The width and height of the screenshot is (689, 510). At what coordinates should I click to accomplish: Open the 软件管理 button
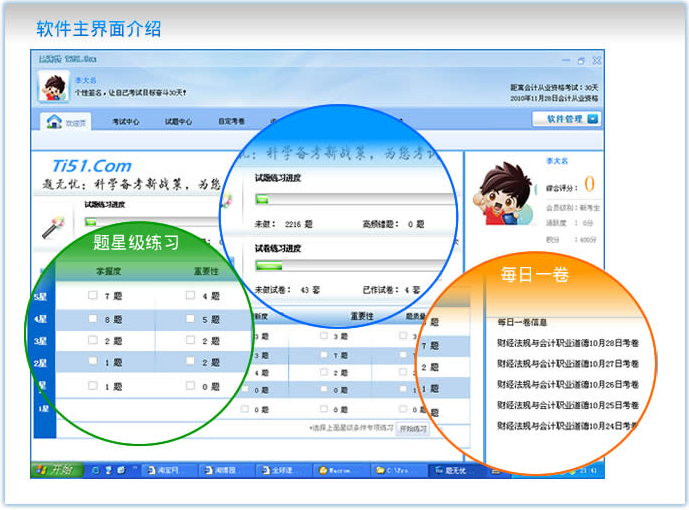click(x=566, y=119)
